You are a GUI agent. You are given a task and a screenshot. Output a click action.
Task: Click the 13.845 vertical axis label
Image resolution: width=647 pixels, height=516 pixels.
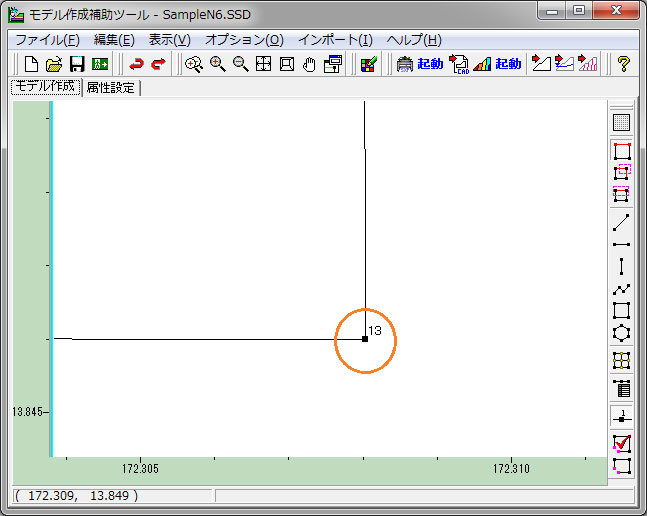(x=28, y=412)
